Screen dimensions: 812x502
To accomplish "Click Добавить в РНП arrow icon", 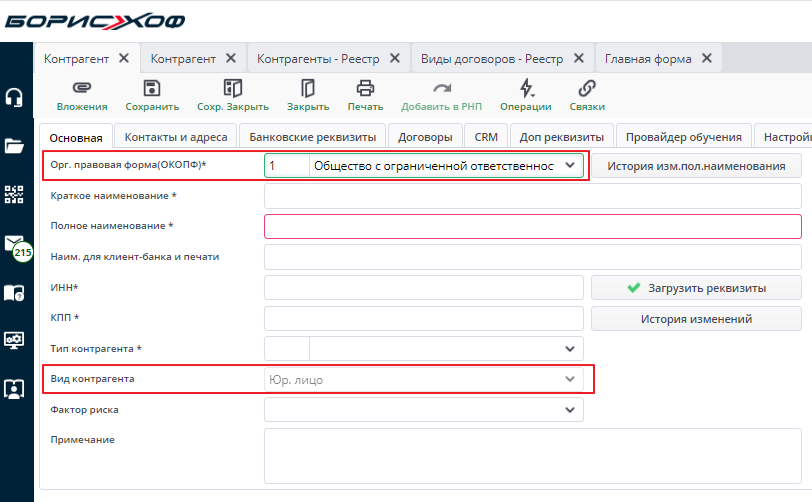I will point(442,88).
